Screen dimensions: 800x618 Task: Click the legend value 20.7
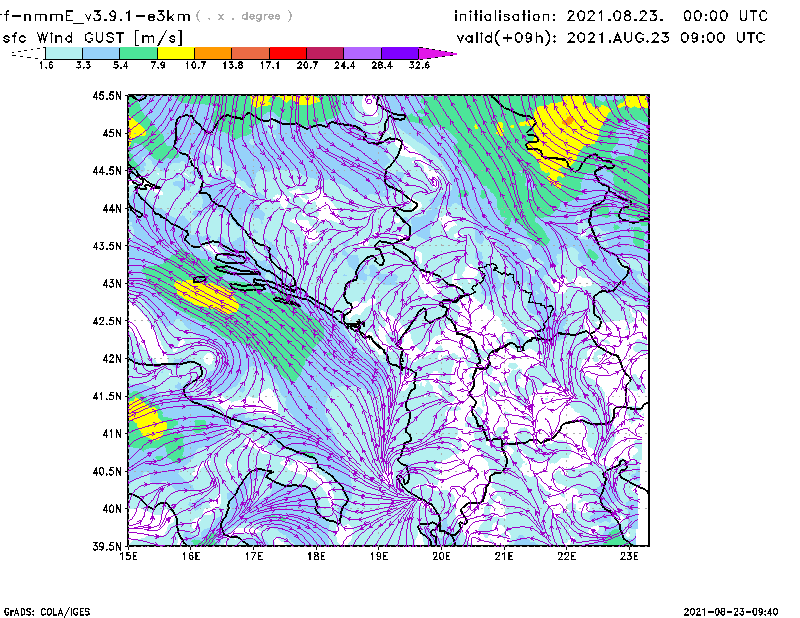pos(307,65)
